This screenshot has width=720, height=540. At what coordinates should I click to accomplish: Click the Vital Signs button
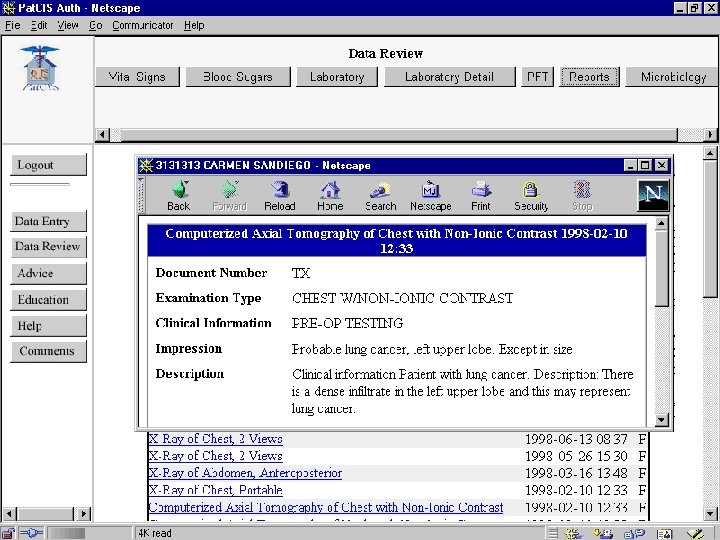coord(137,77)
